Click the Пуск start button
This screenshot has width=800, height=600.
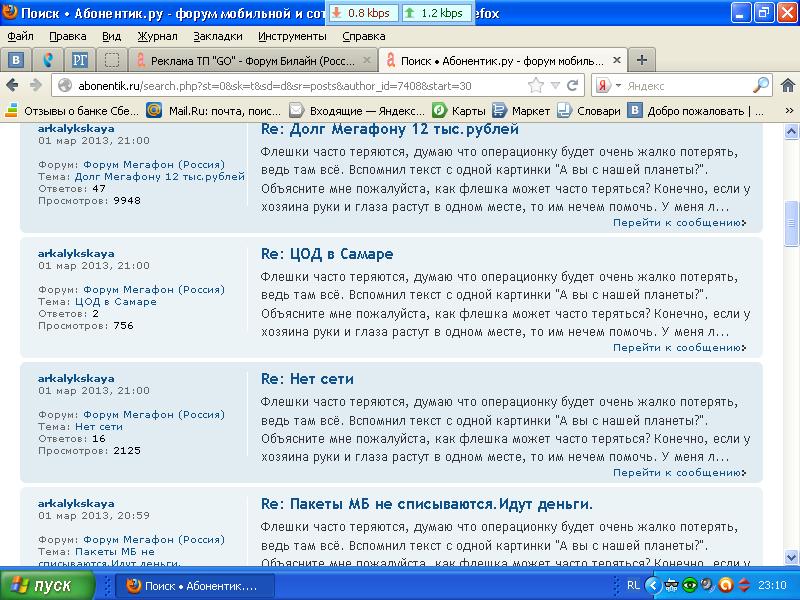point(41,586)
